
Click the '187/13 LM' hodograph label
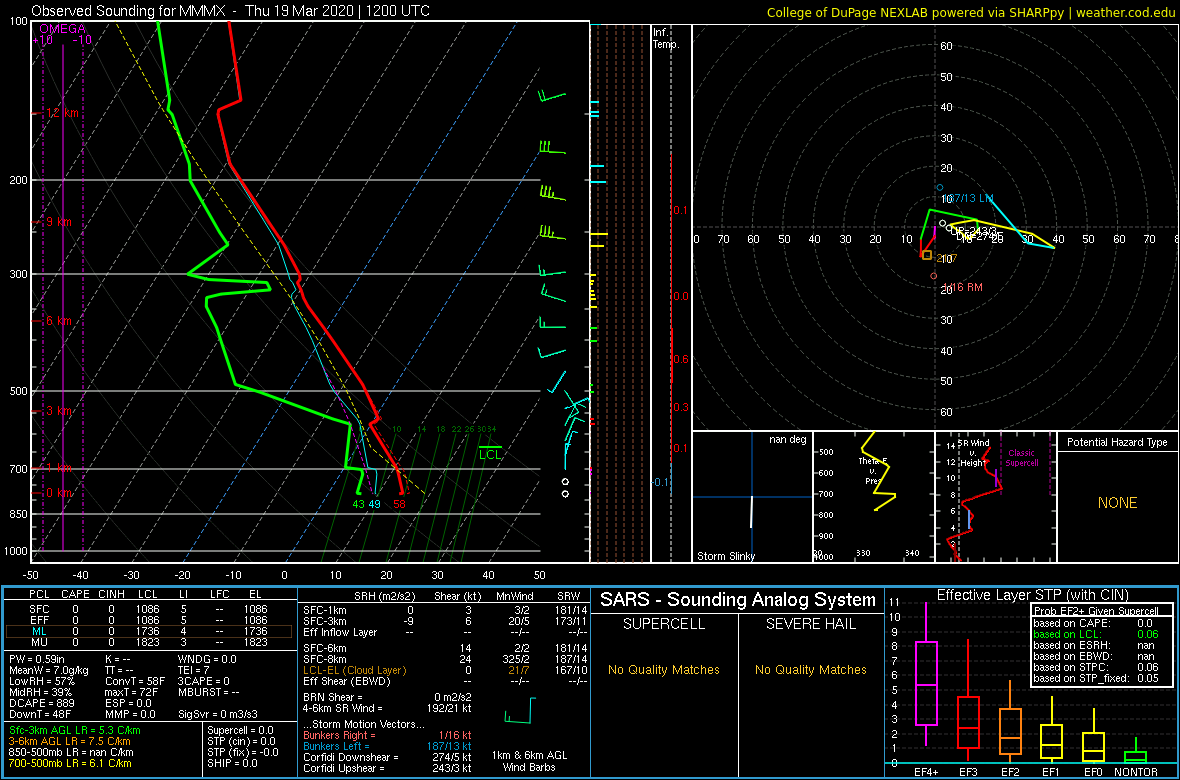pos(970,198)
